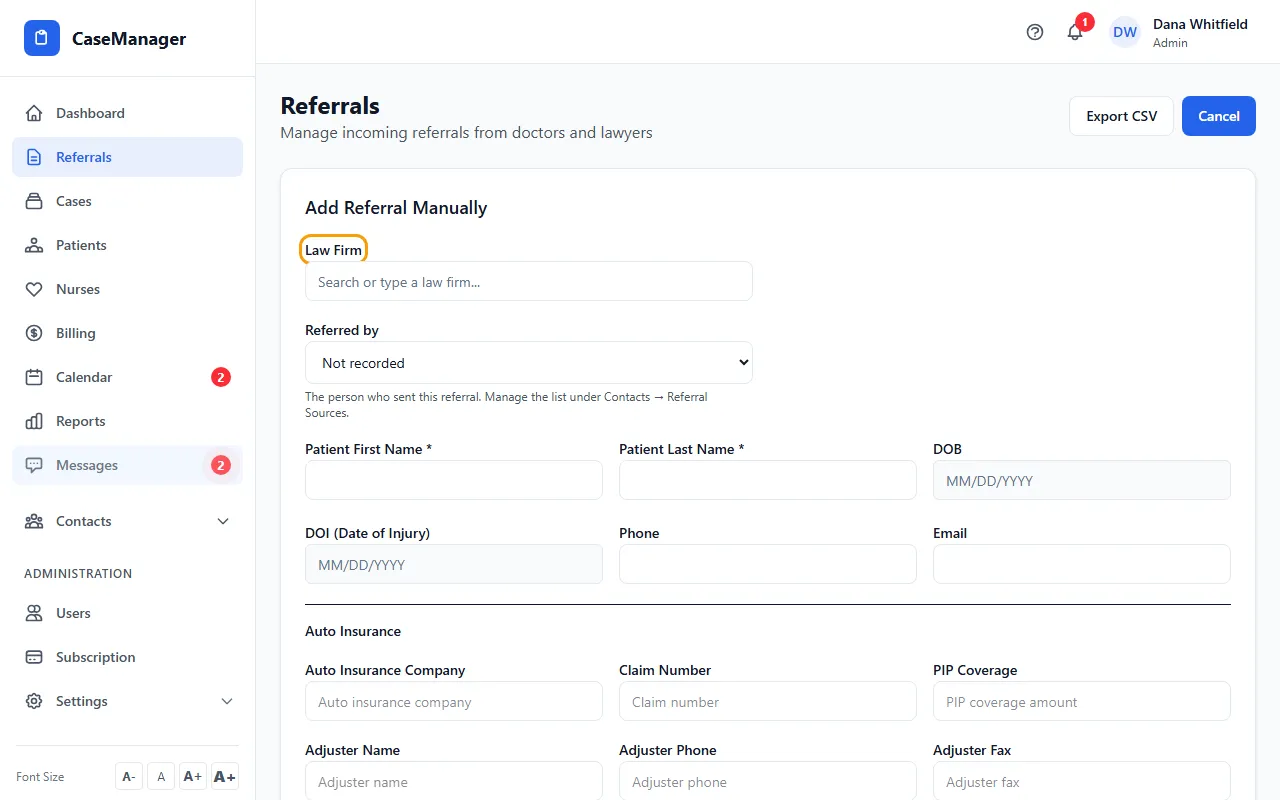Click into the Email field

point(1082,564)
